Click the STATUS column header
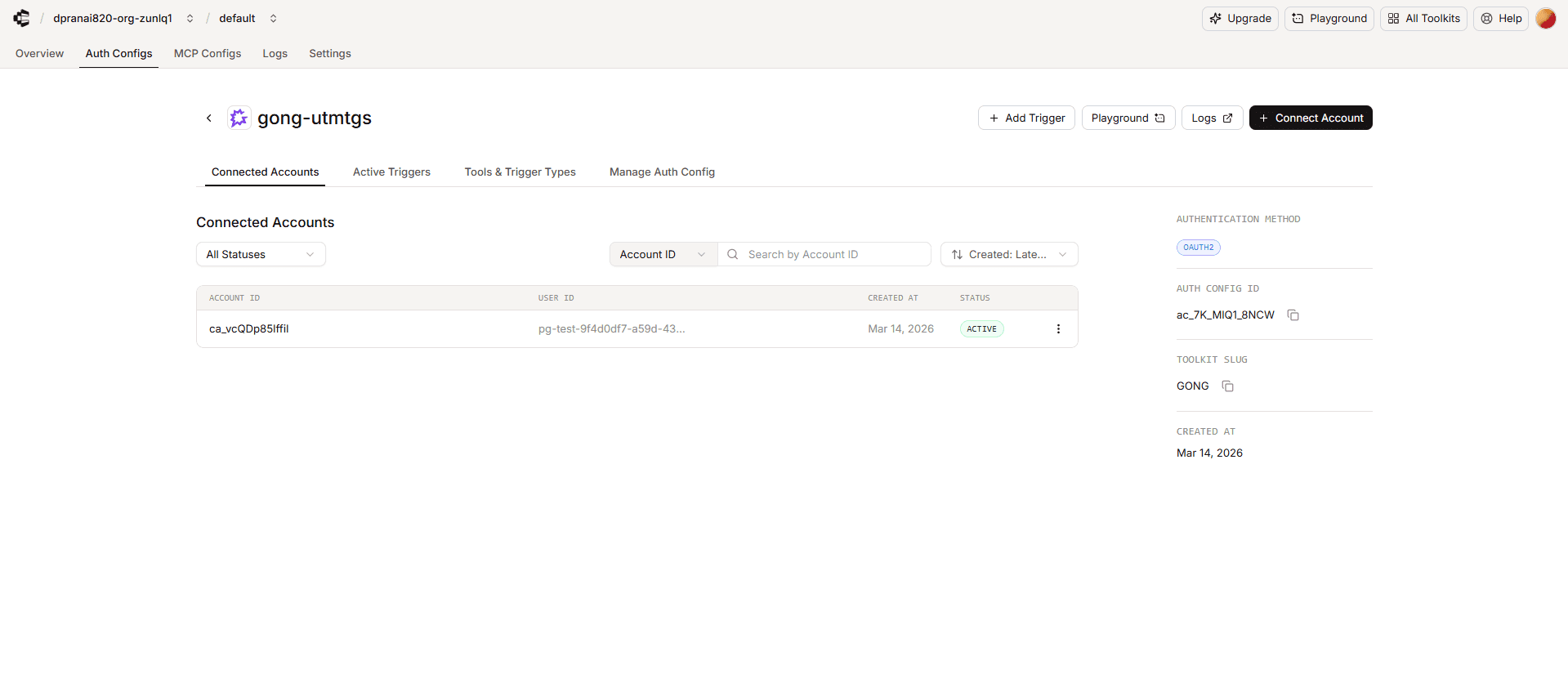 pyautogui.click(x=975, y=298)
